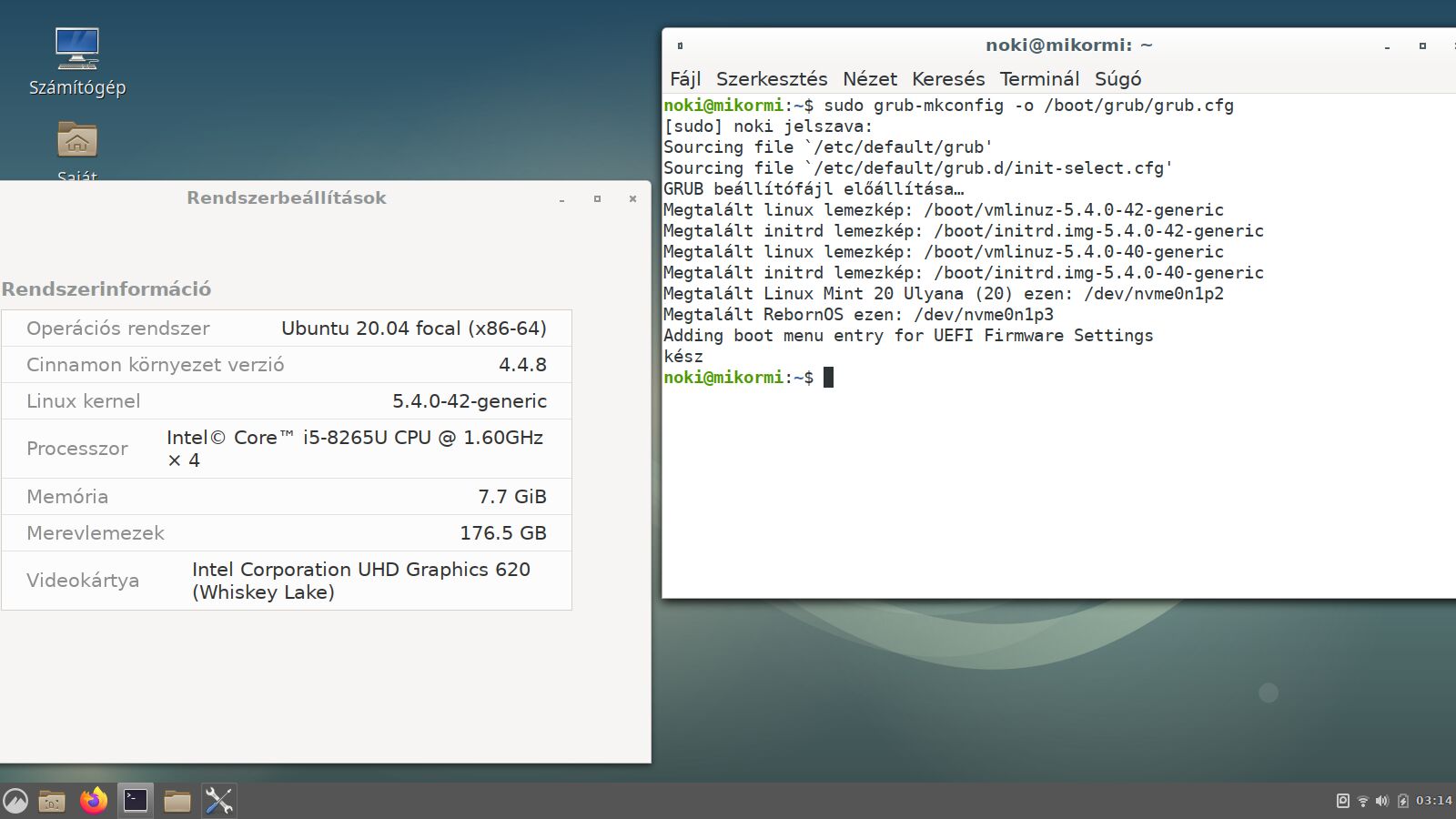The width and height of the screenshot is (1456, 819).
Task: Open the Terminál menu in terminal
Action: coord(1039,79)
